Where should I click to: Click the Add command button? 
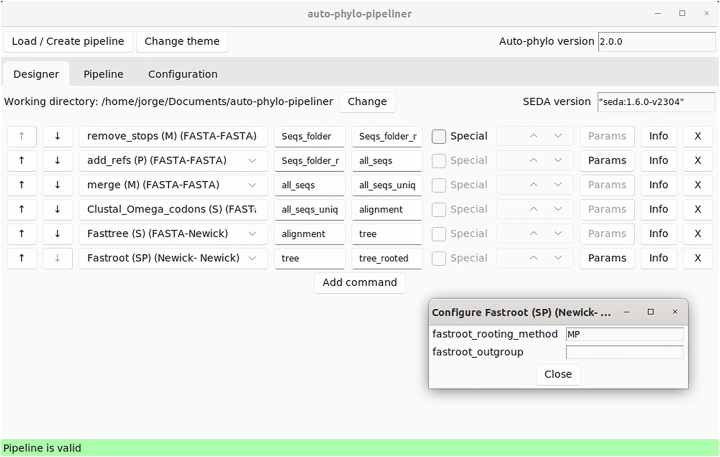coord(359,282)
